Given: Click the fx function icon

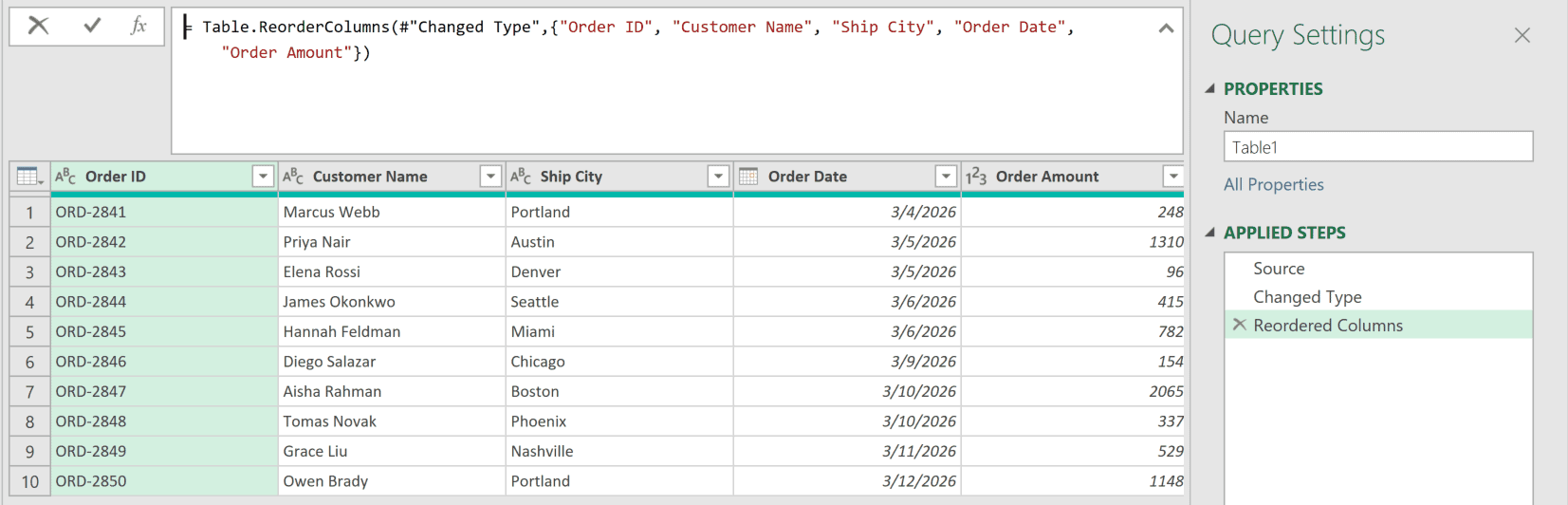Looking at the screenshot, I should coord(138,26).
